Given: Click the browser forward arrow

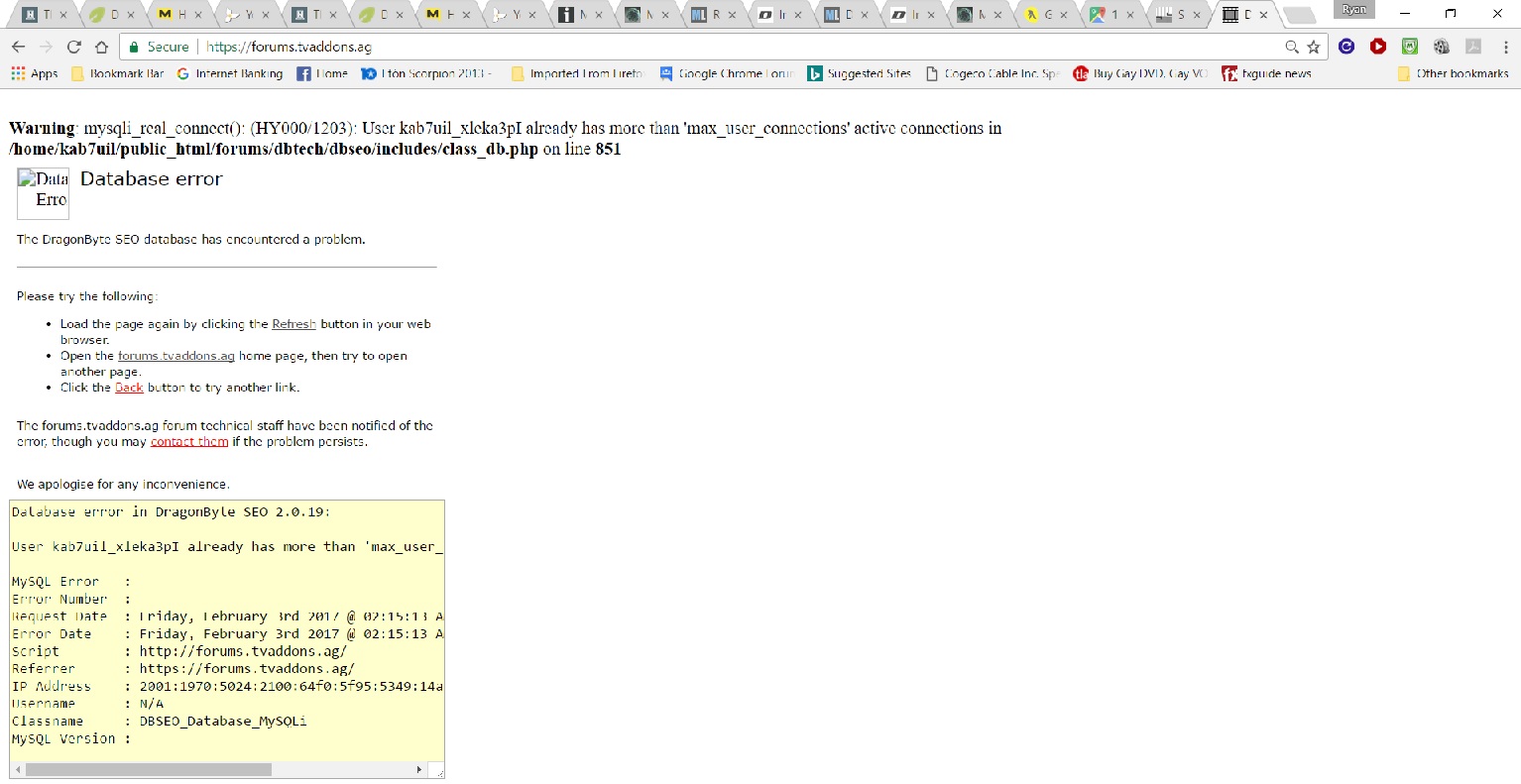Looking at the screenshot, I should coord(46,47).
